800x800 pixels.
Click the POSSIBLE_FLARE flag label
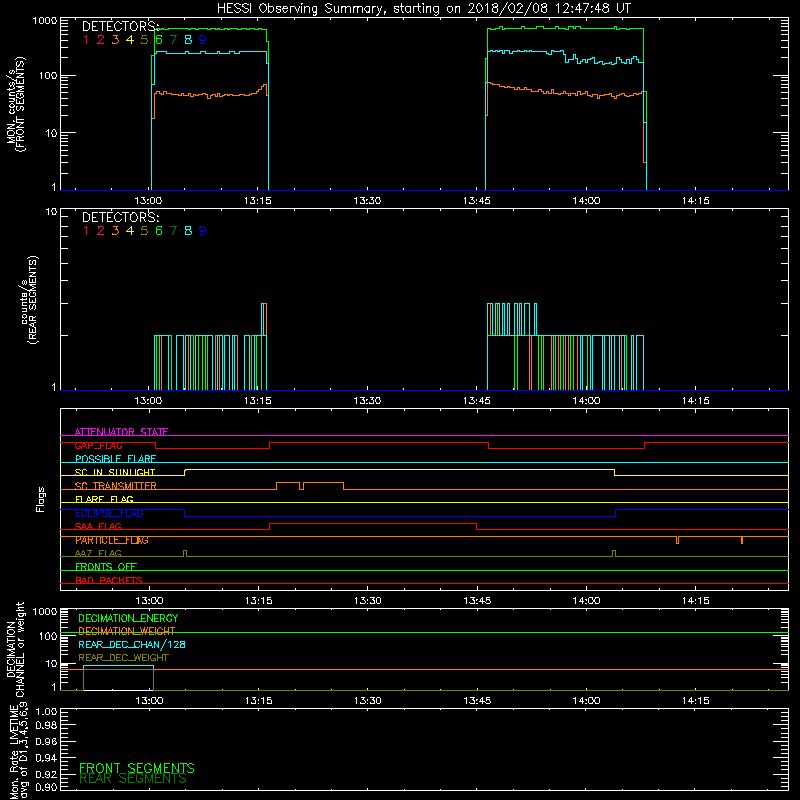(115, 459)
